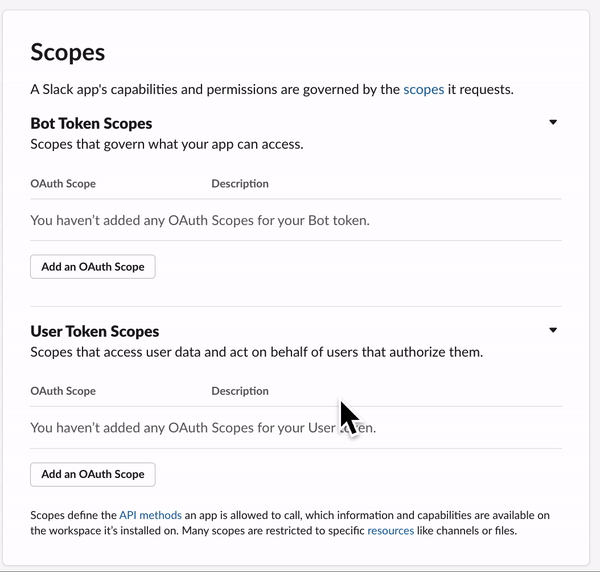600x572 pixels.
Task: Click the main "Scopes" page heading
Action: pyautogui.click(x=68, y=52)
